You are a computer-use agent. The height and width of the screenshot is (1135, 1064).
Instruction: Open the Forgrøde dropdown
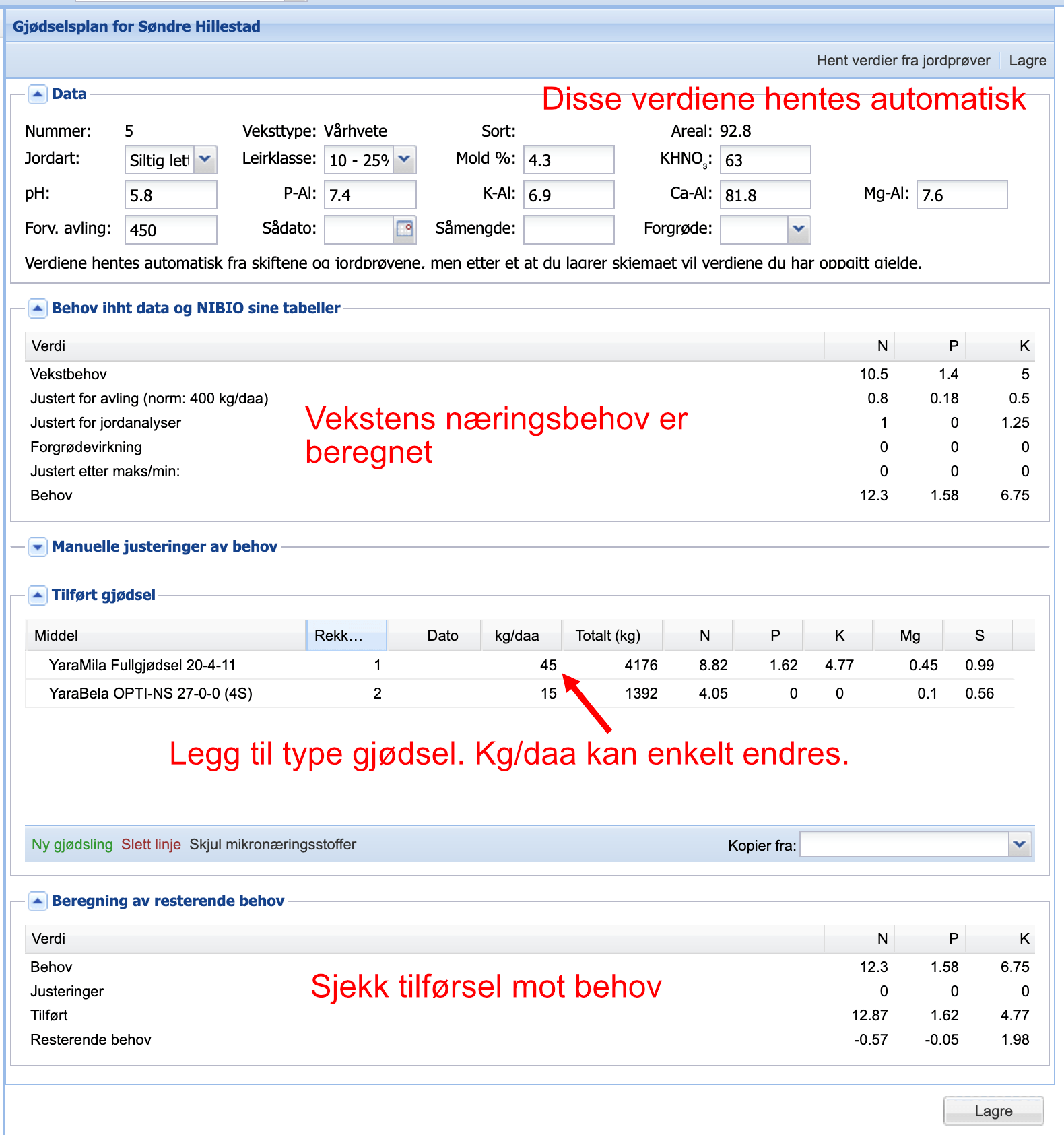[799, 229]
